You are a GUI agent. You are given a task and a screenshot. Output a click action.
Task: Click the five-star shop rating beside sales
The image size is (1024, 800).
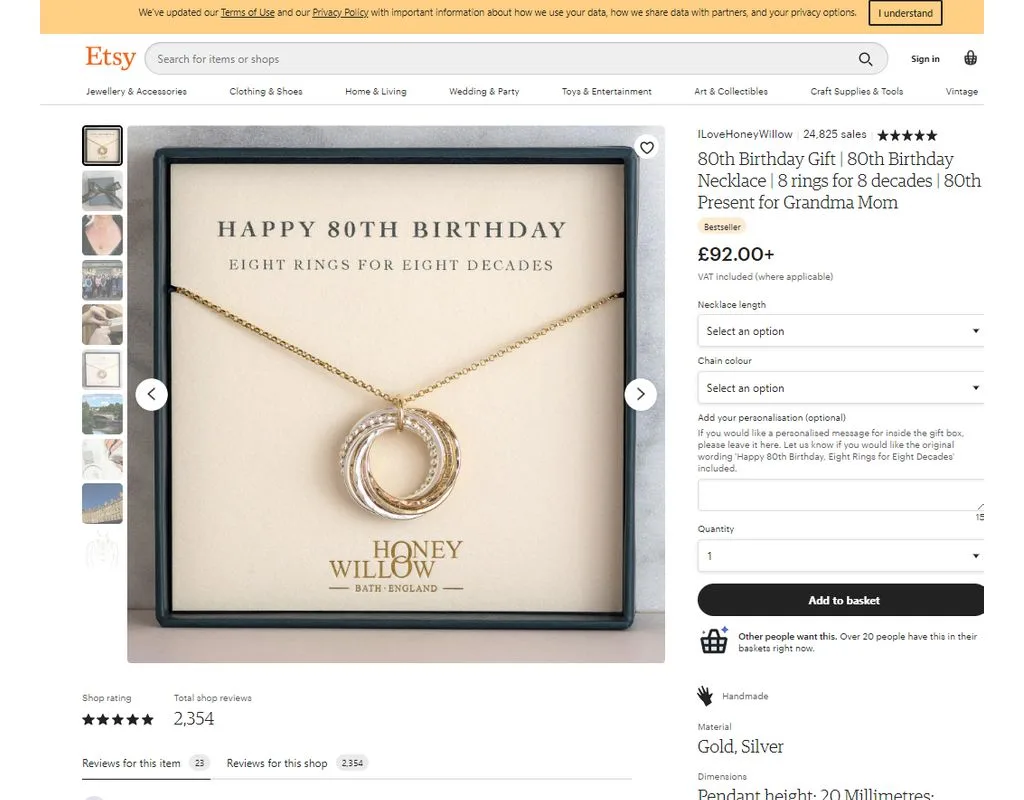pos(907,135)
